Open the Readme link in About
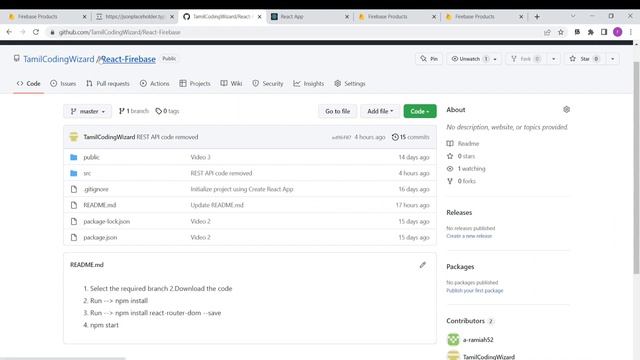Viewport: 640px width, 360px height. [x=463, y=144]
